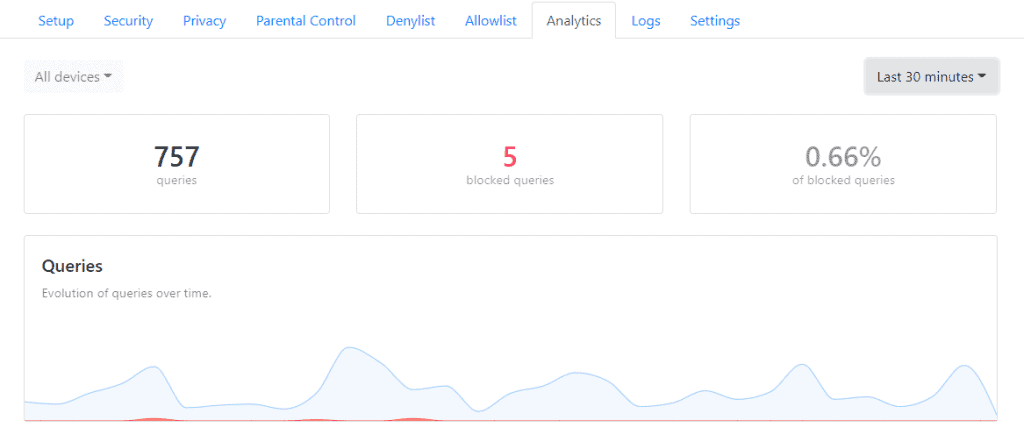
Task: Click the Queries chart heading
Action: pos(72,266)
